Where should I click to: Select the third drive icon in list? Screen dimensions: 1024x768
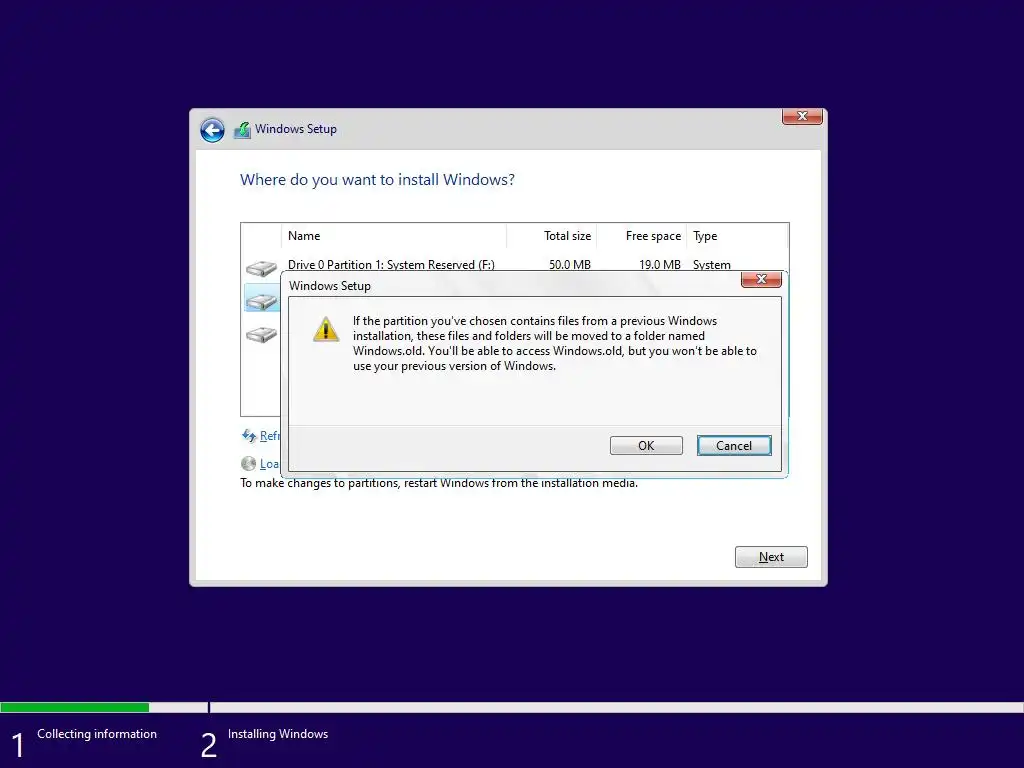click(261, 334)
